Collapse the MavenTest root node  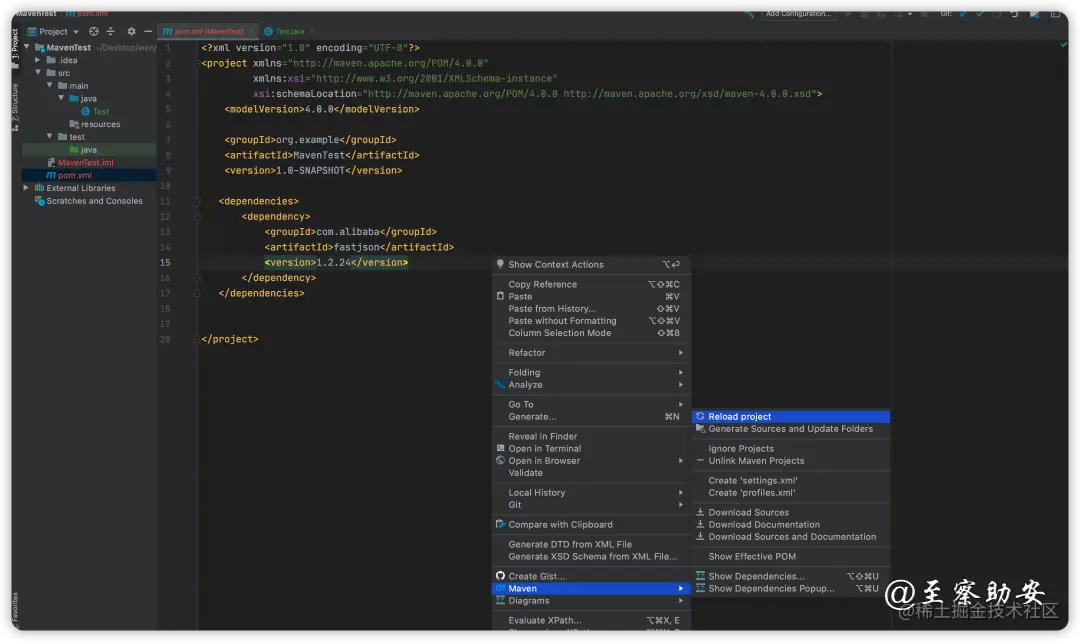[27, 48]
